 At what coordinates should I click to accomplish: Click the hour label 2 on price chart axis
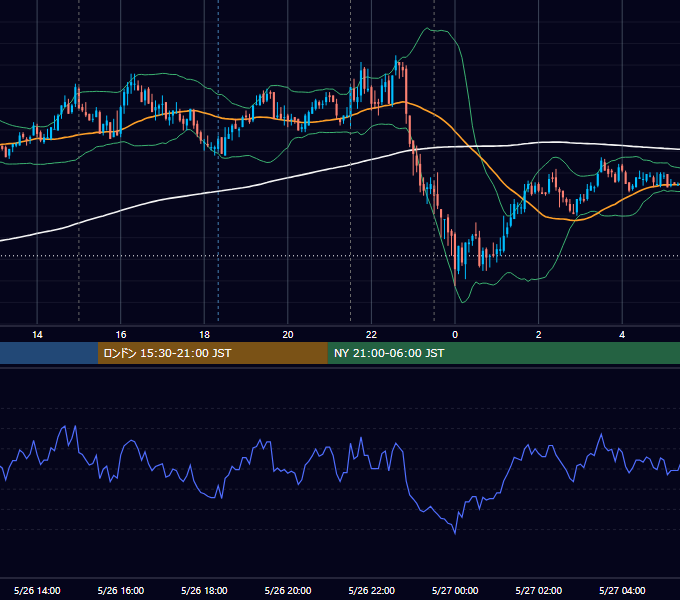539,335
